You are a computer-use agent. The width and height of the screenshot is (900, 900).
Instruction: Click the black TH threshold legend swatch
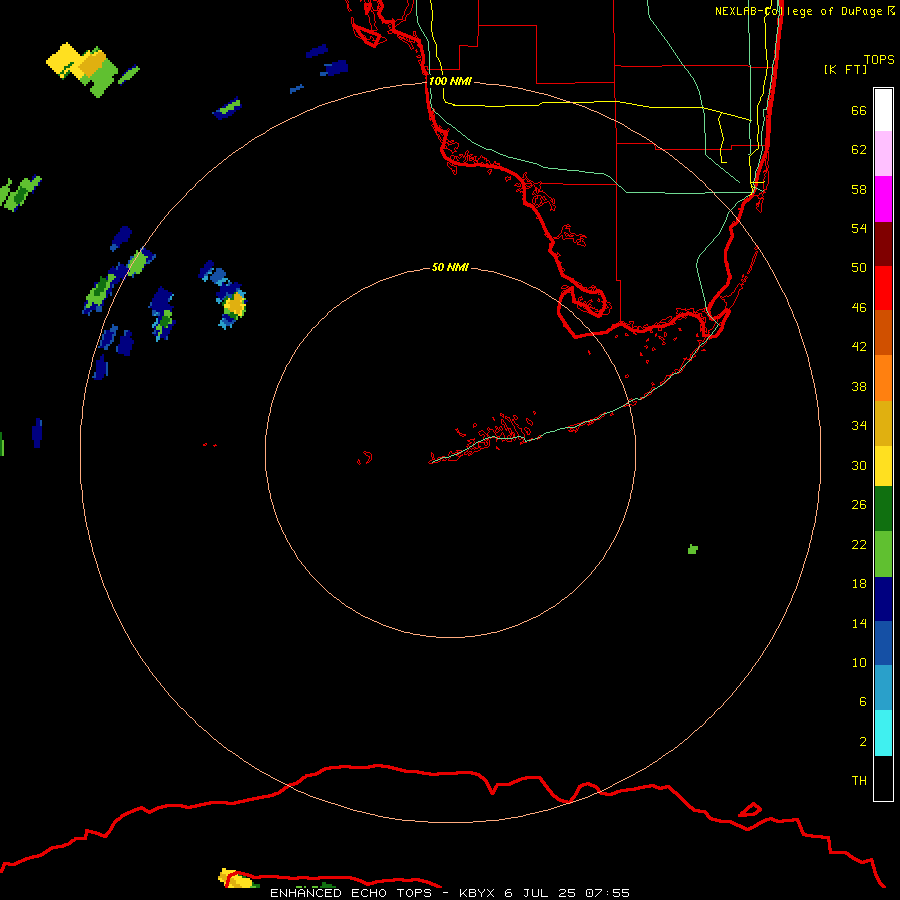883,778
